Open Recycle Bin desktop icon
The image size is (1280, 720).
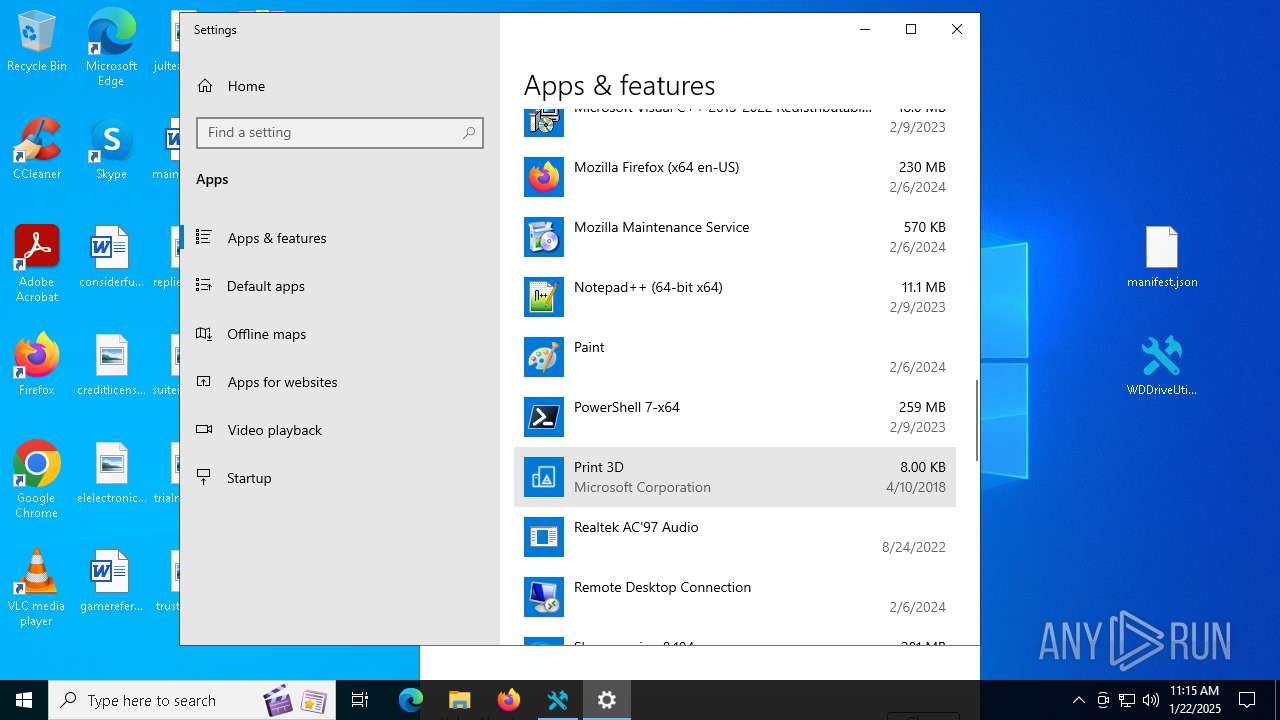point(36,42)
